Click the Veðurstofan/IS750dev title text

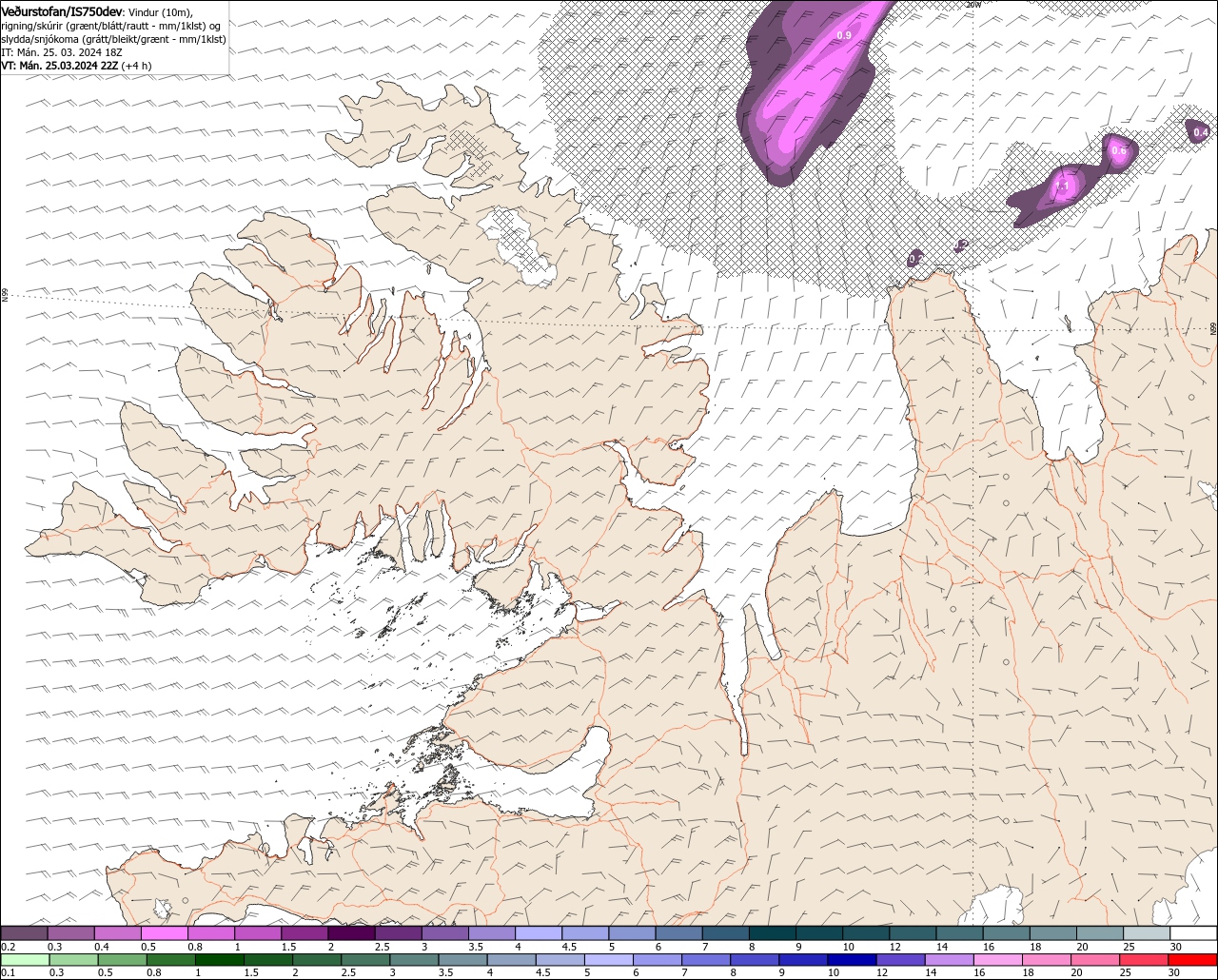(x=61, y=10)
